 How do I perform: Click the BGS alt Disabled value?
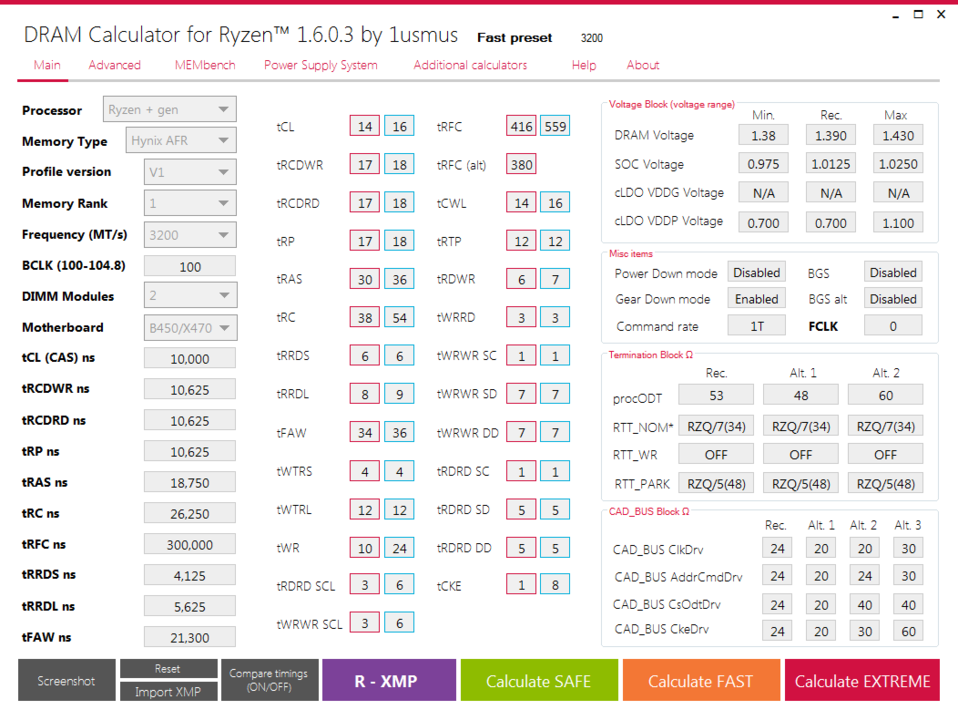point(893,299)
